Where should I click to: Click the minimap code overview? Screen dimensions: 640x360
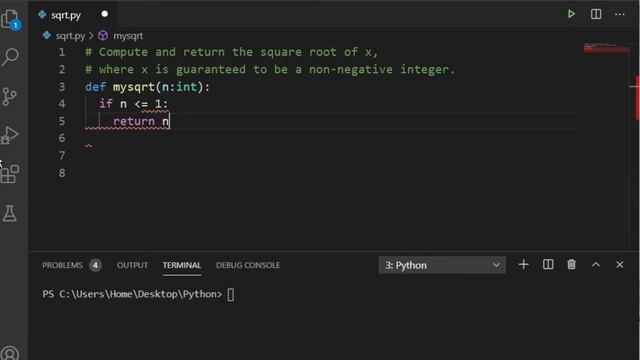pos(606,47)
